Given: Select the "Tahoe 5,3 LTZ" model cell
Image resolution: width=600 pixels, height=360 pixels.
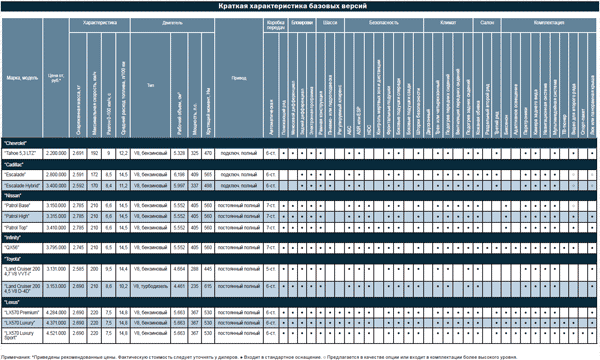Looking at the screenshot, I should [x=22, y=153].
